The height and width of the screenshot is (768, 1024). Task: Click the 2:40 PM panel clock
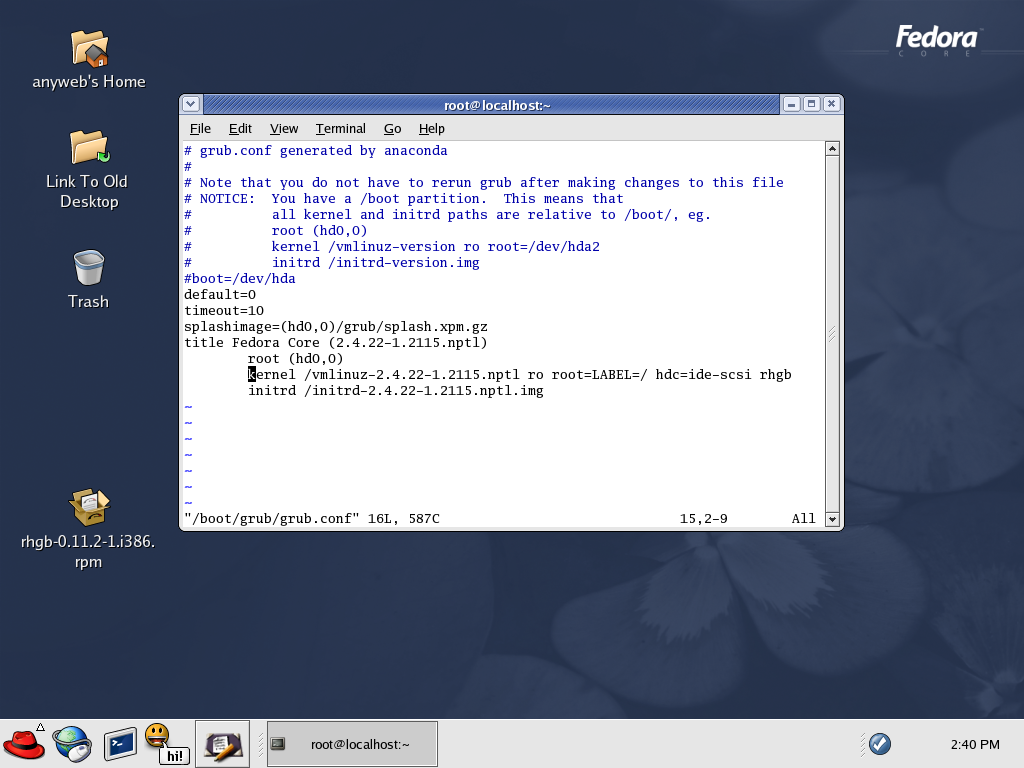pos(975,744)
